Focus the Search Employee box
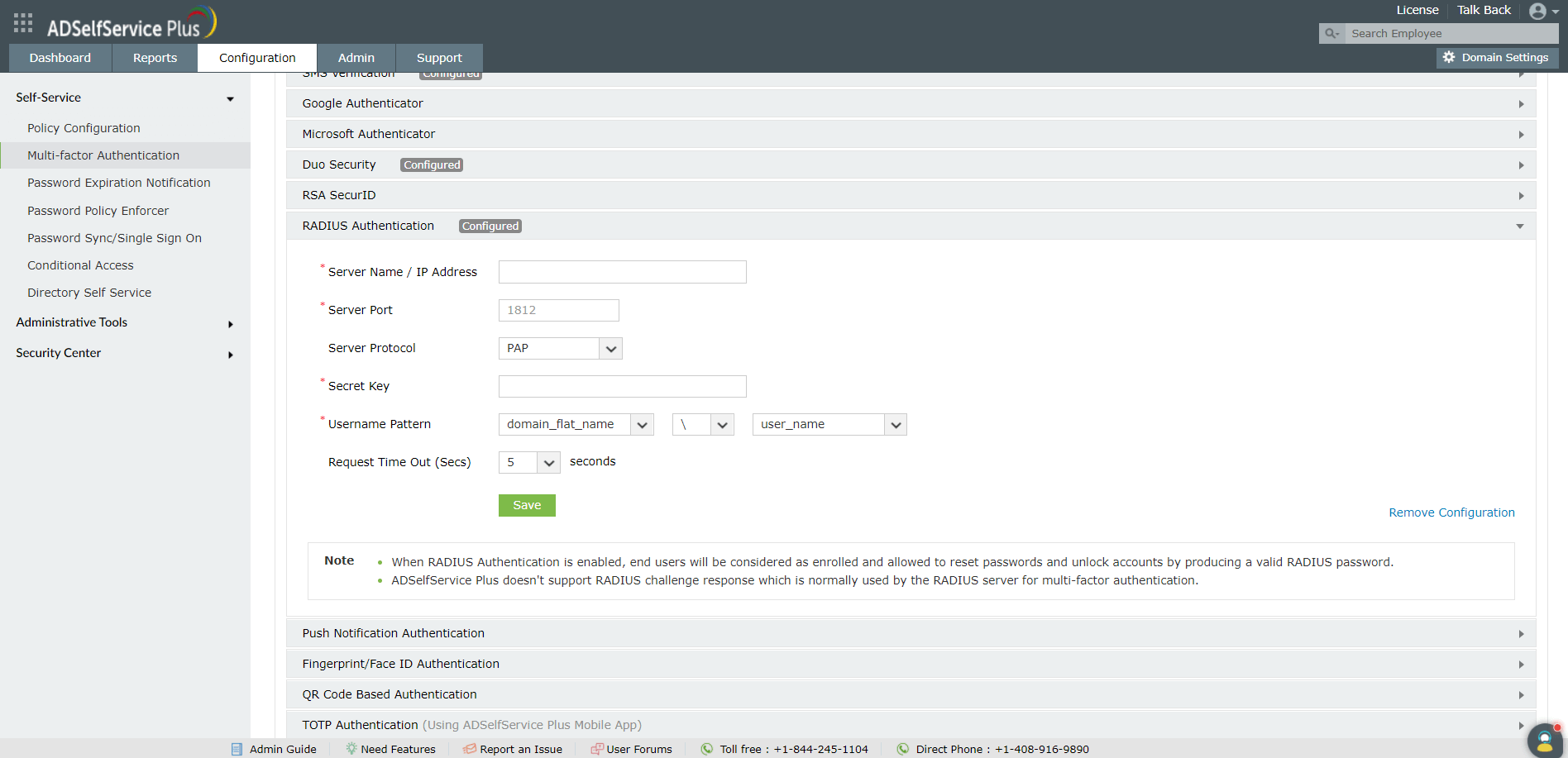This screenshot has width=1568, height=758. [1451, 34]
